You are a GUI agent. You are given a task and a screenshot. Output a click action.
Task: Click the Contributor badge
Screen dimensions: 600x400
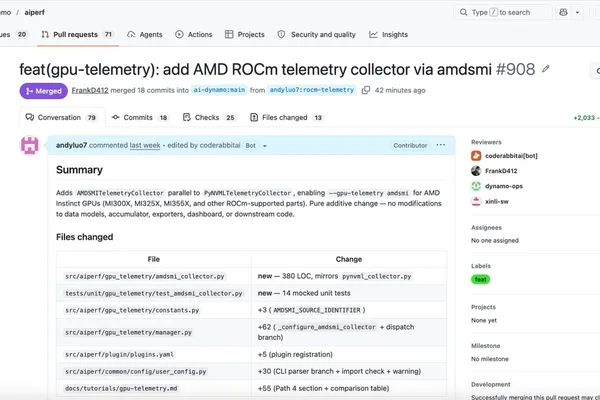410,145
